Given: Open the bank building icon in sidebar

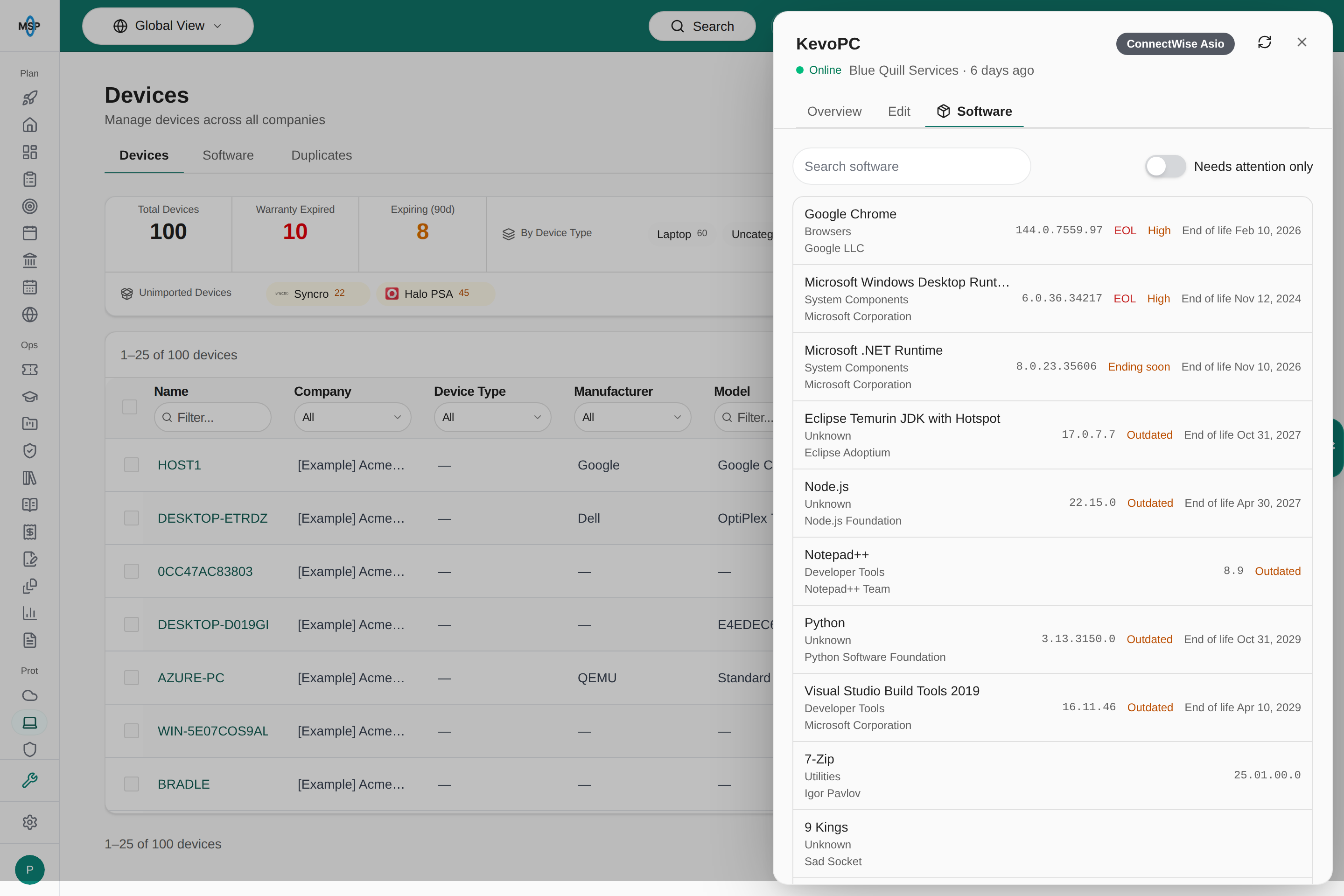Looking at the screenshot, I should [x=30, y=260].
